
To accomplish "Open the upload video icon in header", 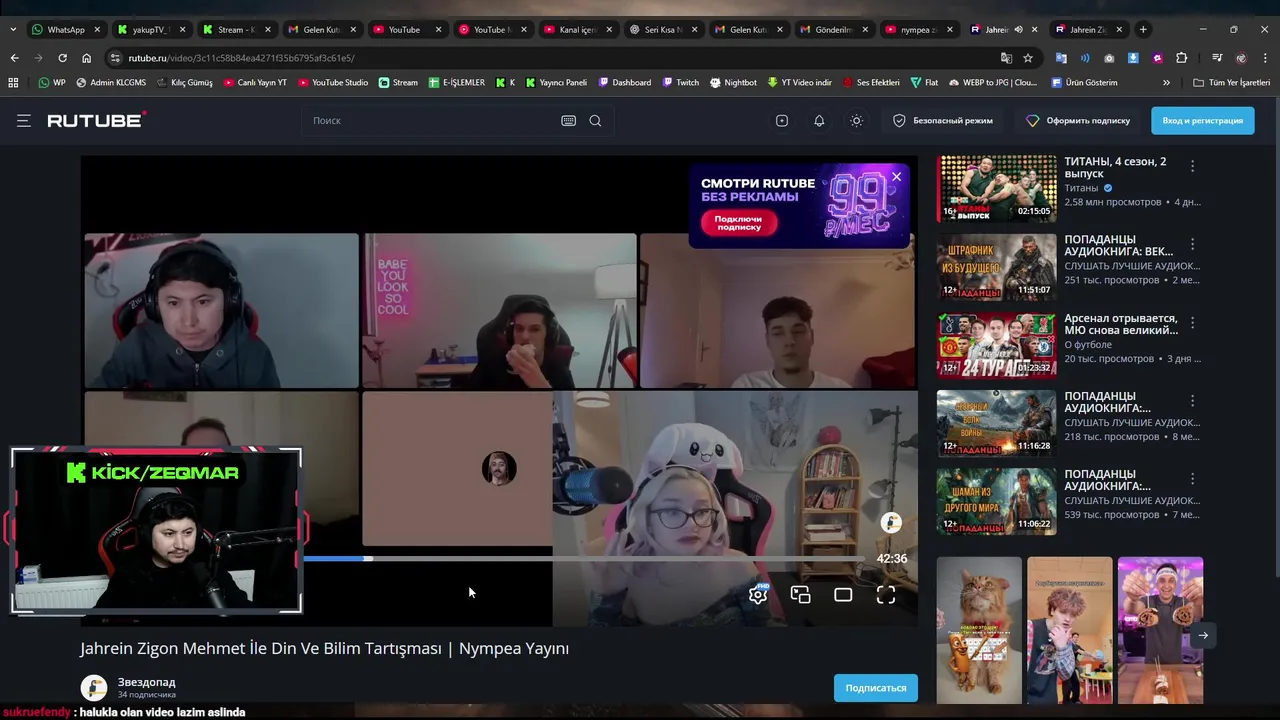I will [782, 120].
